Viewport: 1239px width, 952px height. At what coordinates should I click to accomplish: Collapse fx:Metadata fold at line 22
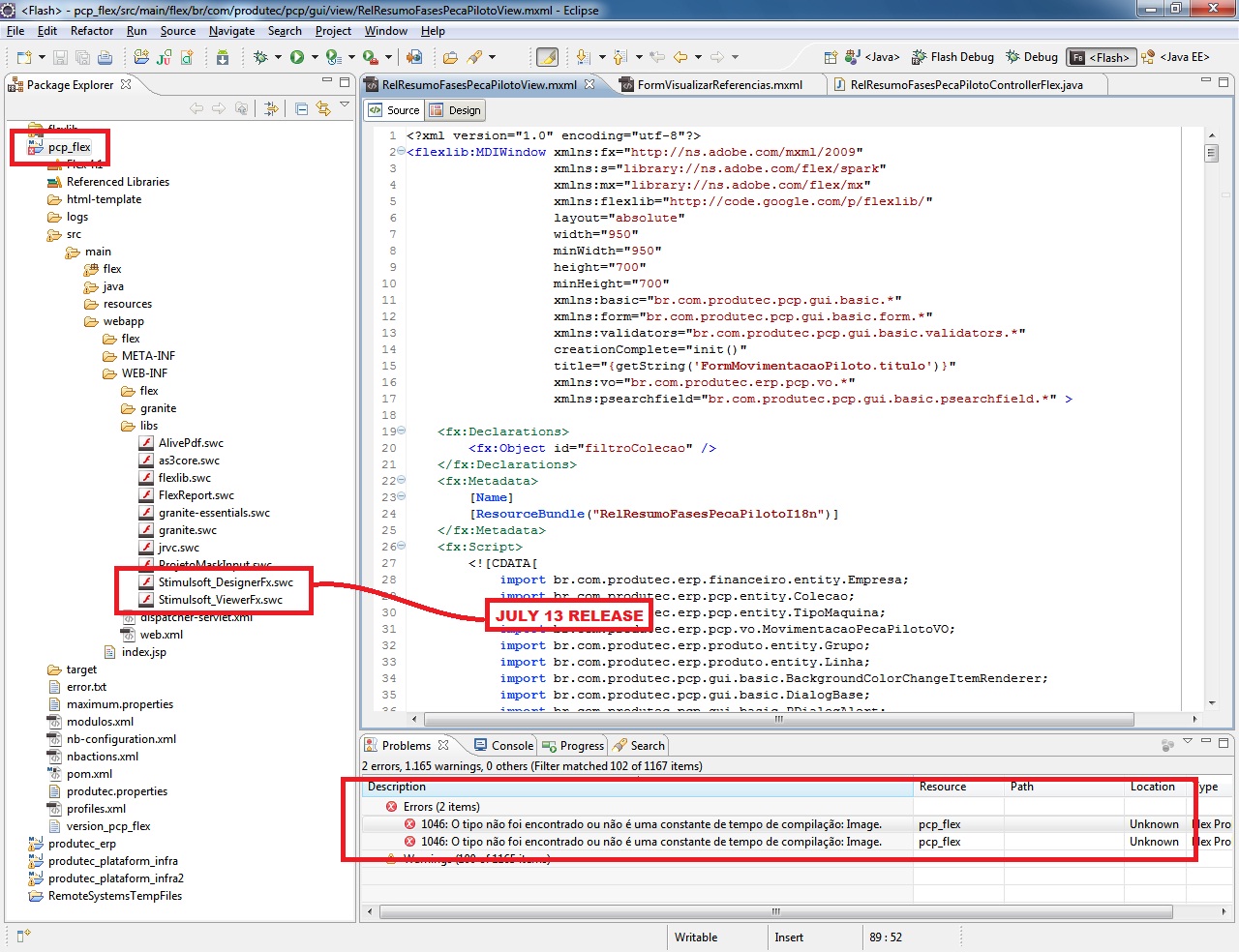click(402, 481)
